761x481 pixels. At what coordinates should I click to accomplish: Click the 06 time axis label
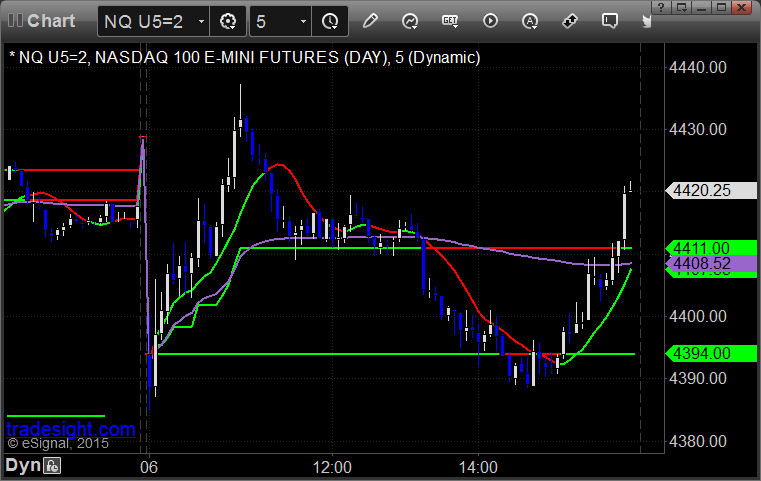[149, 467]
